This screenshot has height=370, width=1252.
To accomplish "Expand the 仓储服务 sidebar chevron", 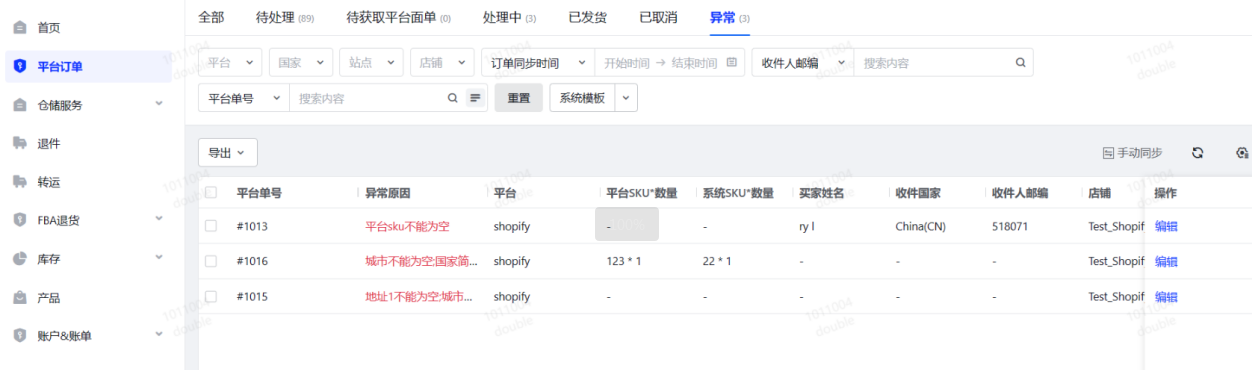I will click(159, 104).
